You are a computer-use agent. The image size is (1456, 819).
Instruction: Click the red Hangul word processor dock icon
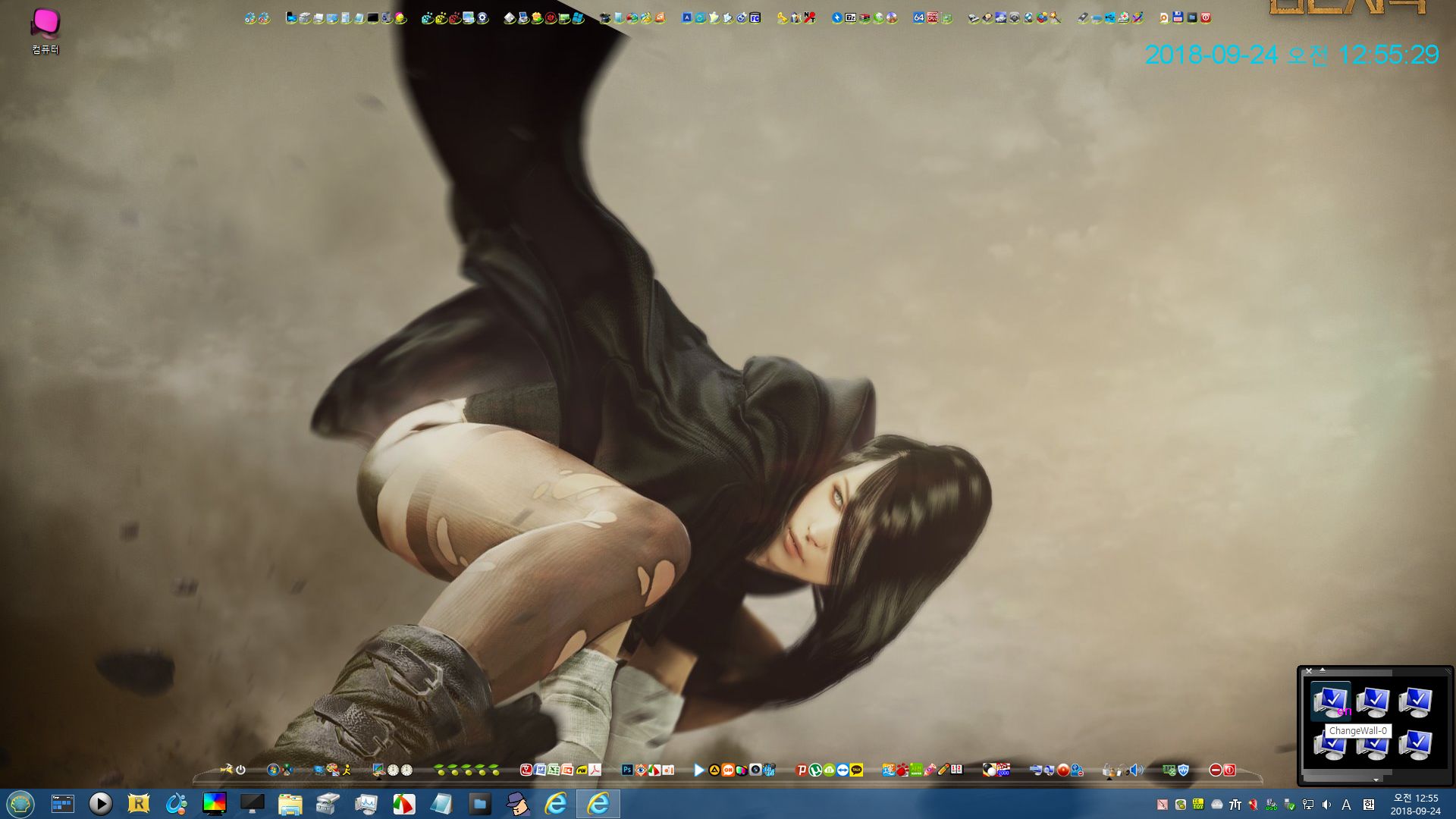click(526, 770)
